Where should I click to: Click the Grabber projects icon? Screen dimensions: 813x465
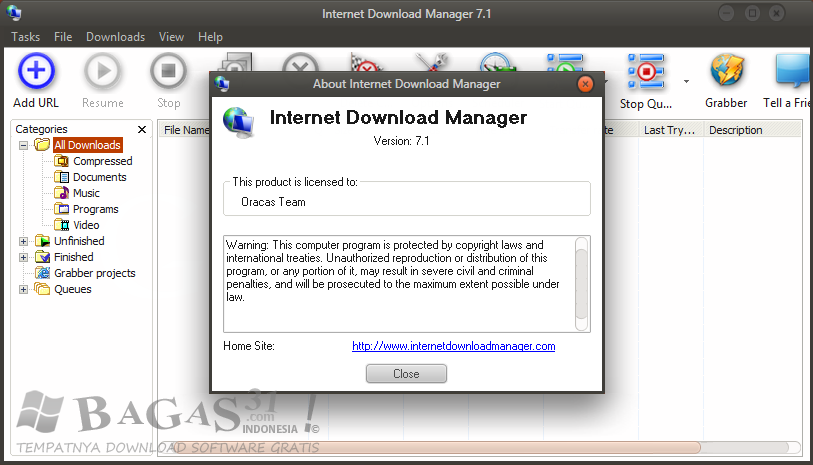pos(43,273)
